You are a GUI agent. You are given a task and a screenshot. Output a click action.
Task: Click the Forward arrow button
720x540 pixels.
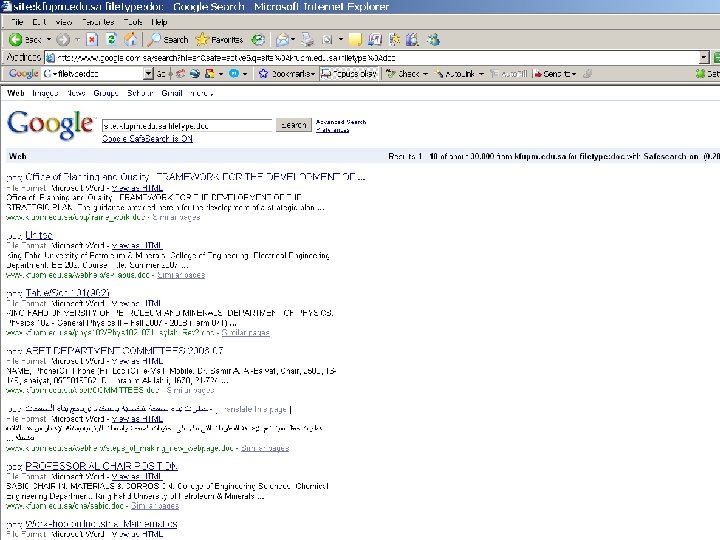(x=63, y=40)
